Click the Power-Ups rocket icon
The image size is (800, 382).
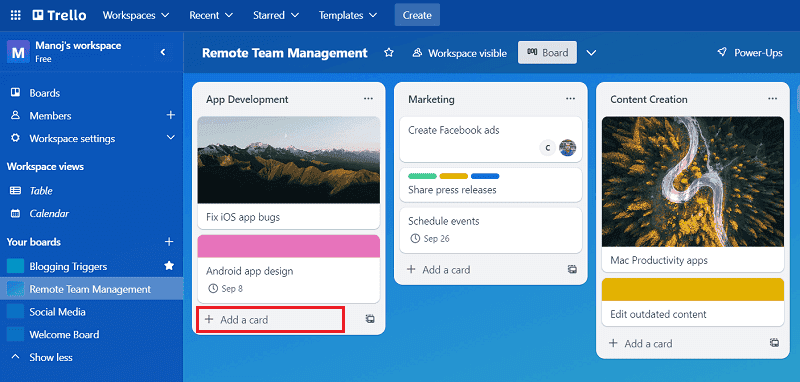(x=721, y=53)
